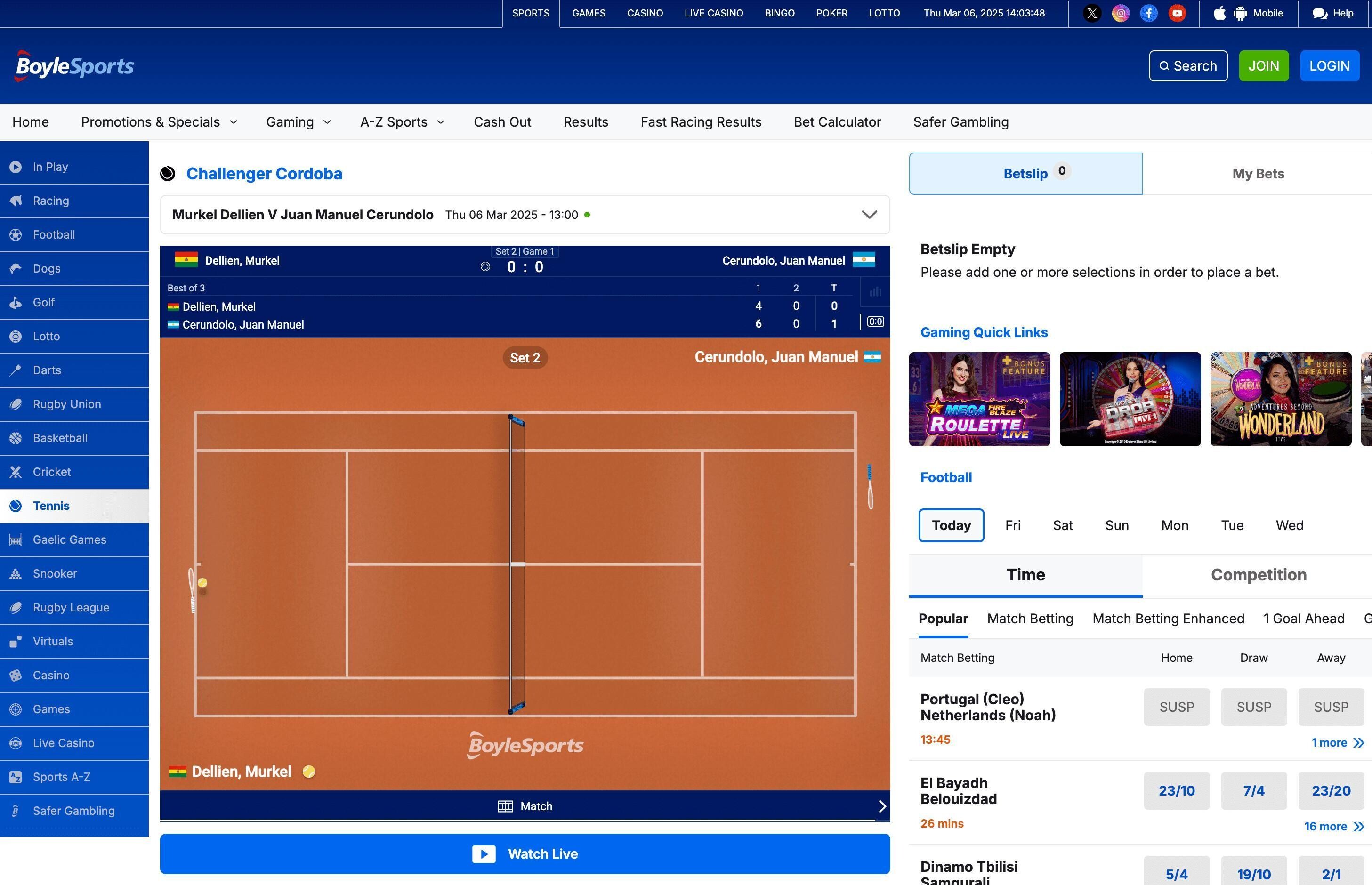Select the Tue day filter
Image resolution: width=1372 pixels, height=885 pixels.
pyautogui.click(x=1232, y=525)
